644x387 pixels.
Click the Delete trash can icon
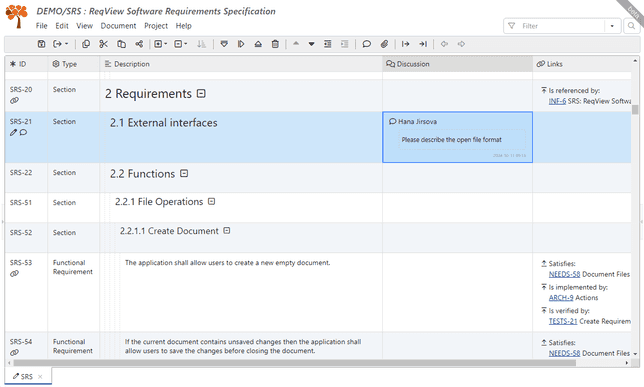pos(275,44)
